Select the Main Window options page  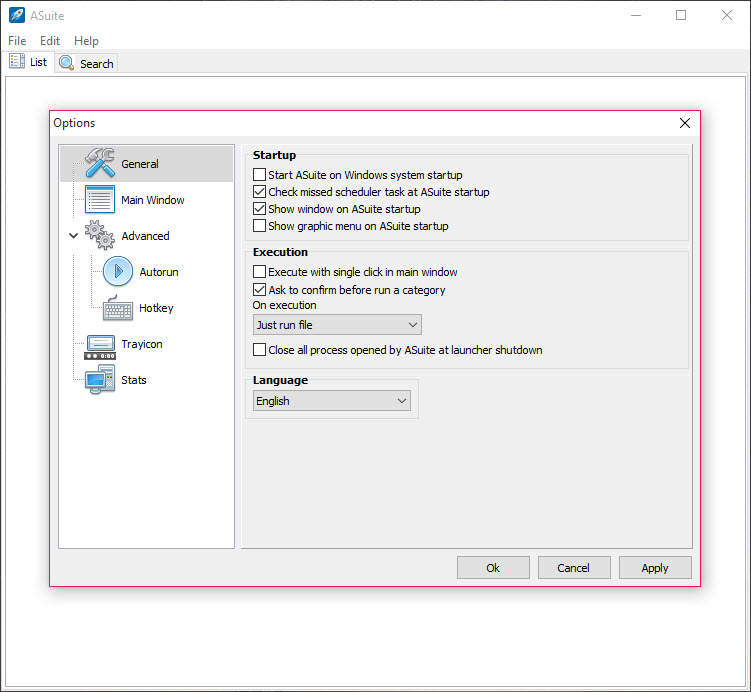[x=153, y=200]
